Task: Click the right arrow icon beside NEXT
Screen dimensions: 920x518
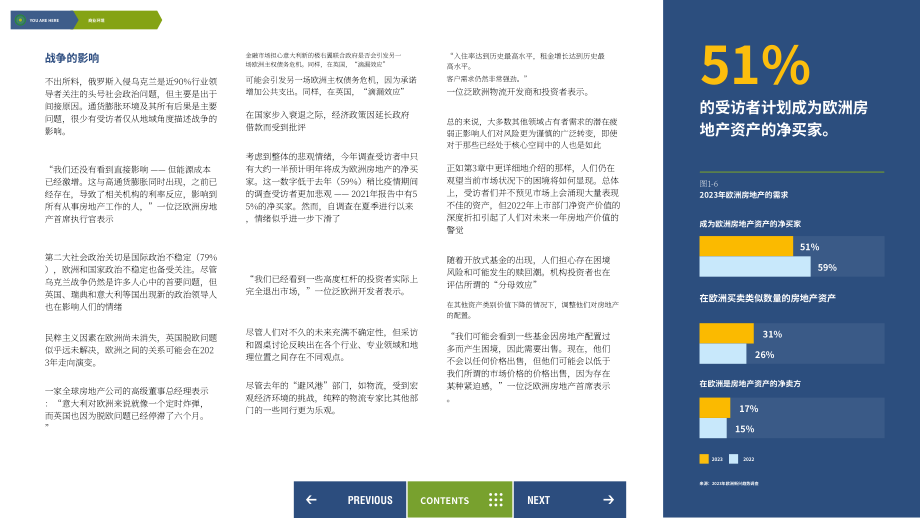Action: click(x=608, y=500)
